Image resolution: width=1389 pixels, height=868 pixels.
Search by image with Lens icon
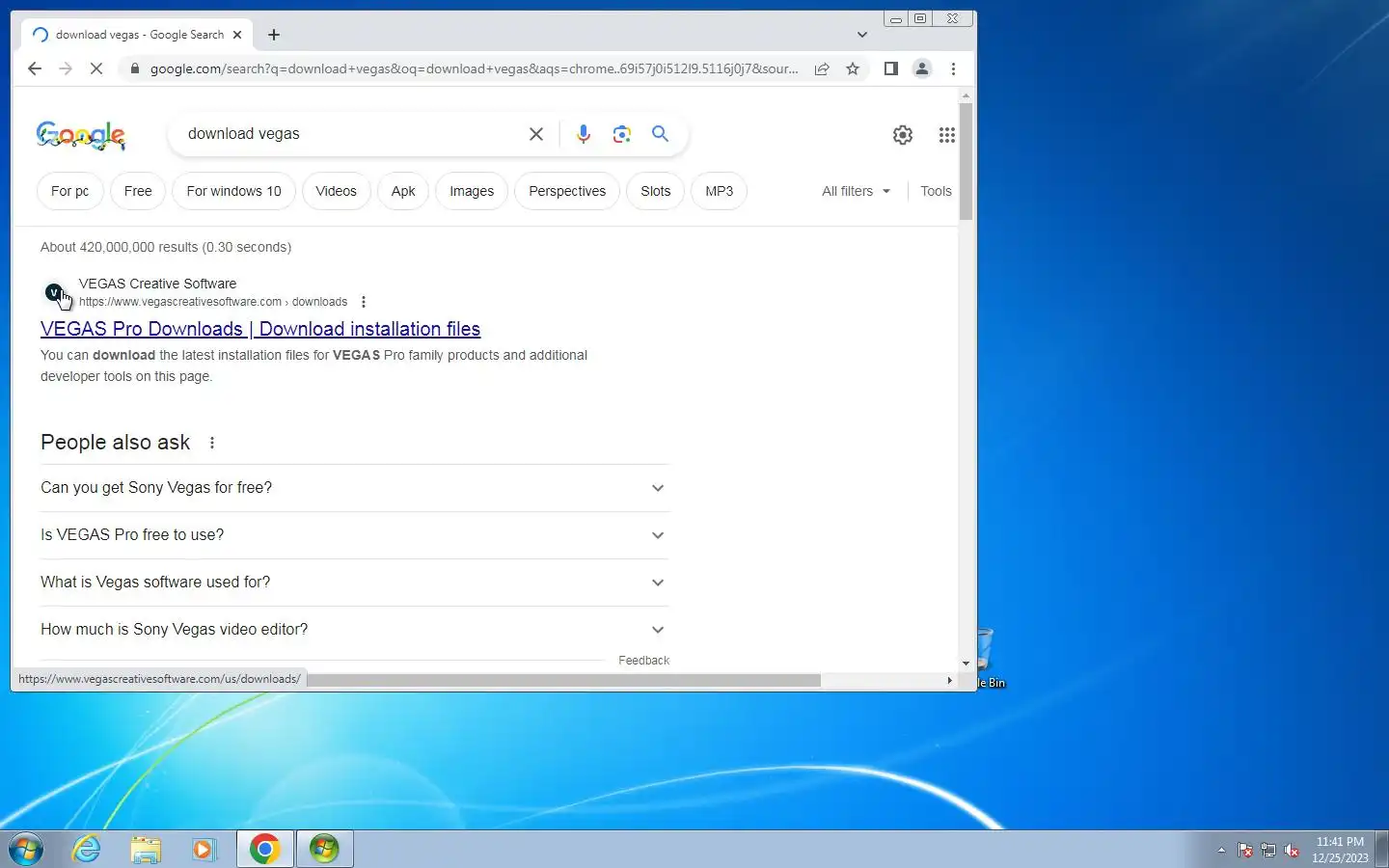(621, 134)
